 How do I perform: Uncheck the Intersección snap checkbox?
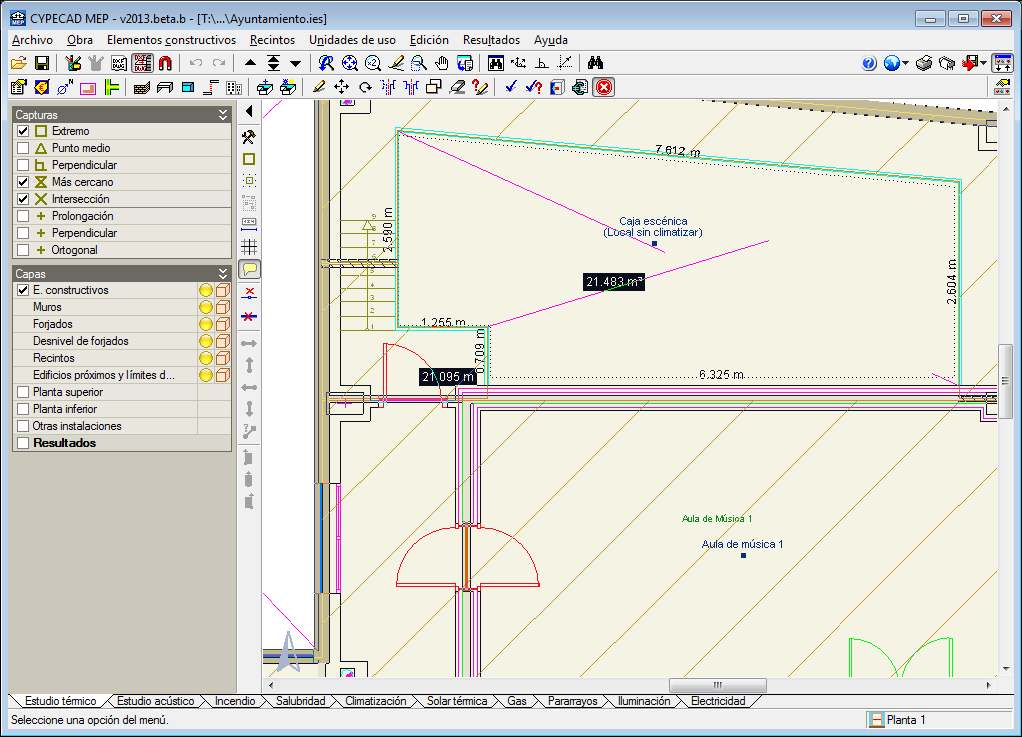pos(23,199)
